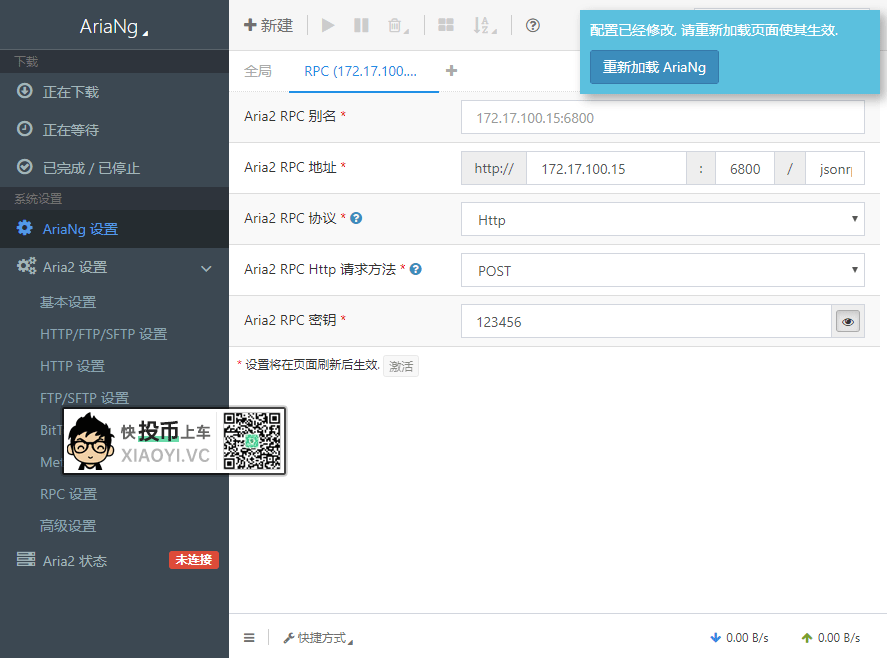Viewport: 887px width, 658px height.
Task: Click the 新建 new task button
Action: coord(268,25)
